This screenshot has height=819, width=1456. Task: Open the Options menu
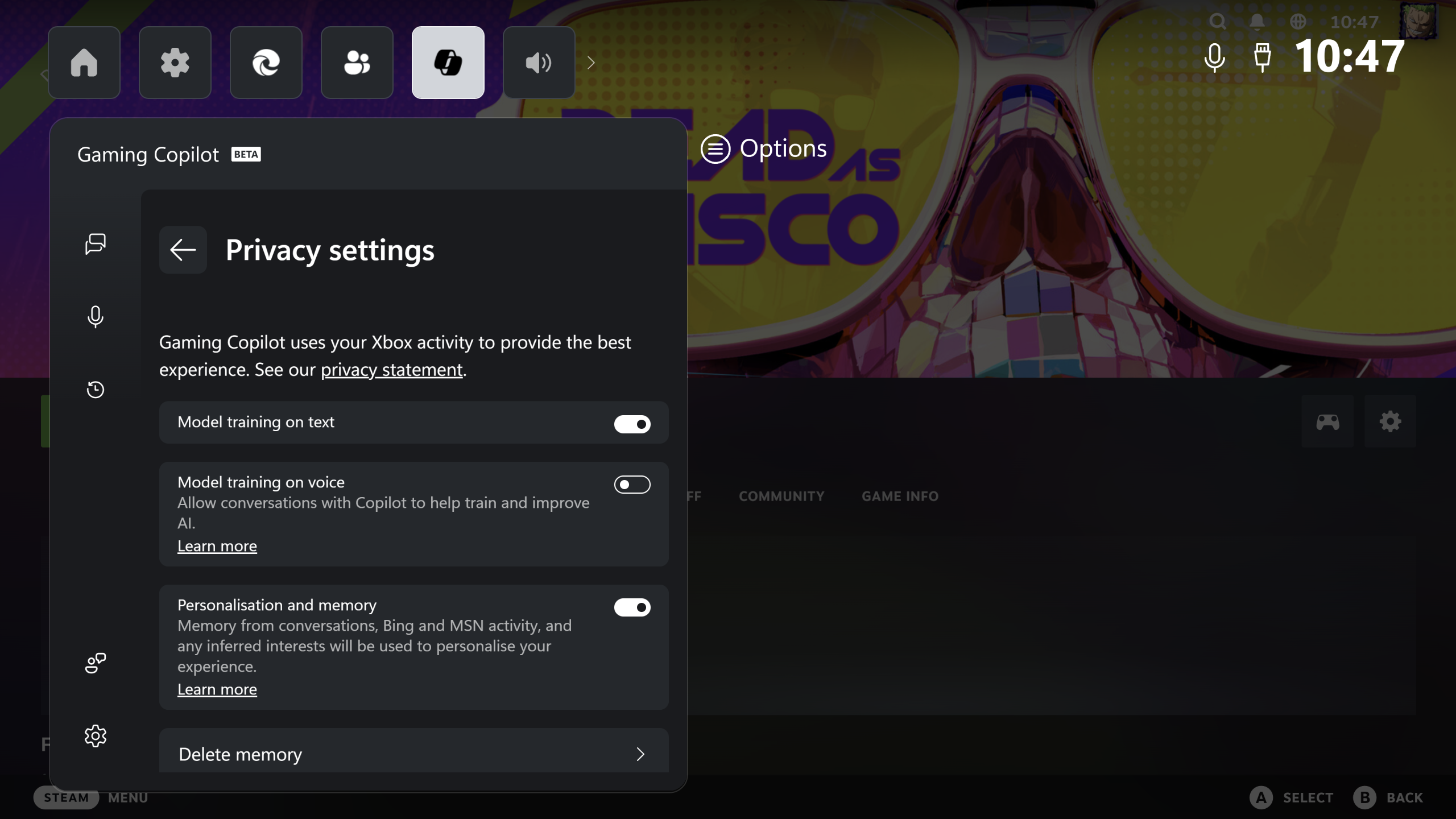(765, 148)
